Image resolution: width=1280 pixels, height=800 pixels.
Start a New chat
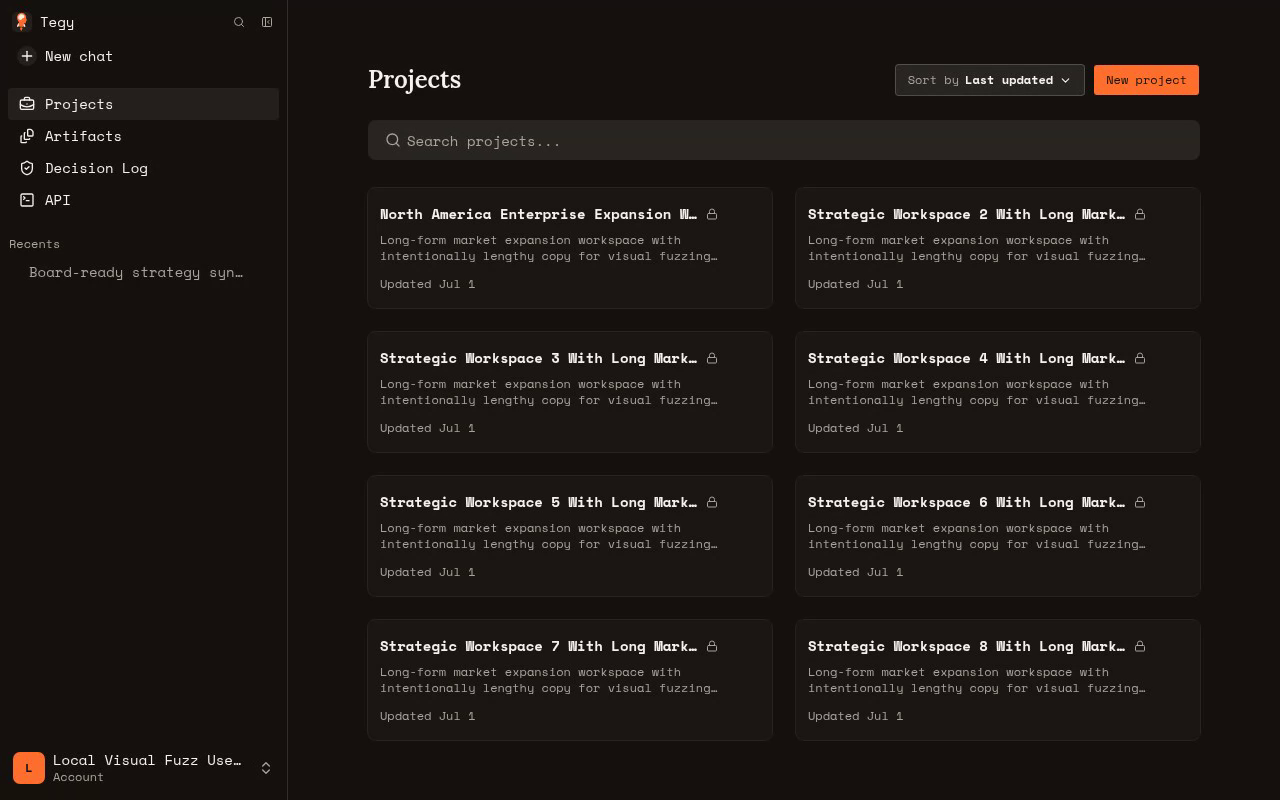tap(143, 56)
